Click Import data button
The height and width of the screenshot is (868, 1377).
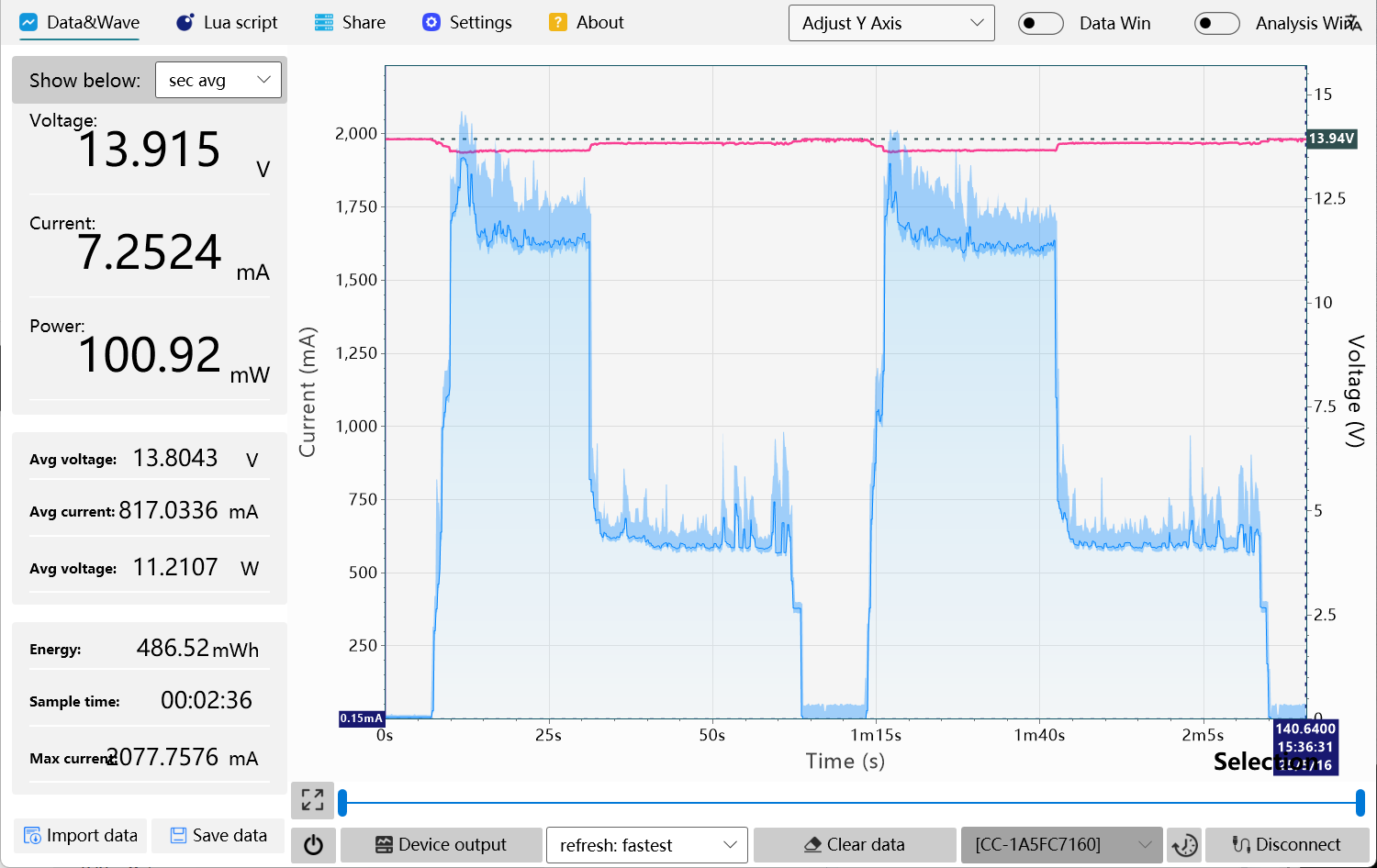pyautogui.click(x=81, y=836)
